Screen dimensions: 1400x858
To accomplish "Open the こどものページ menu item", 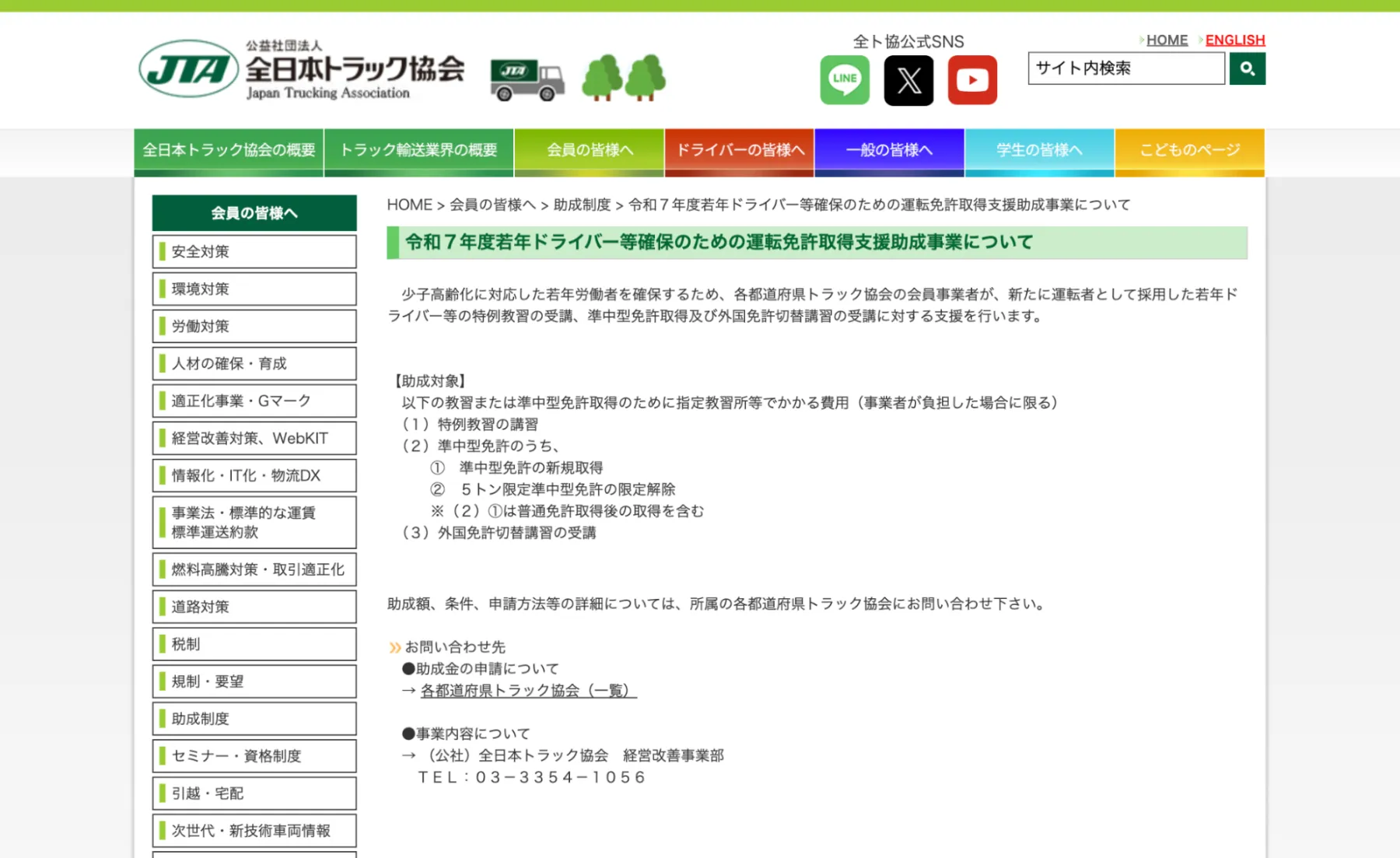I will point(1190,150).
